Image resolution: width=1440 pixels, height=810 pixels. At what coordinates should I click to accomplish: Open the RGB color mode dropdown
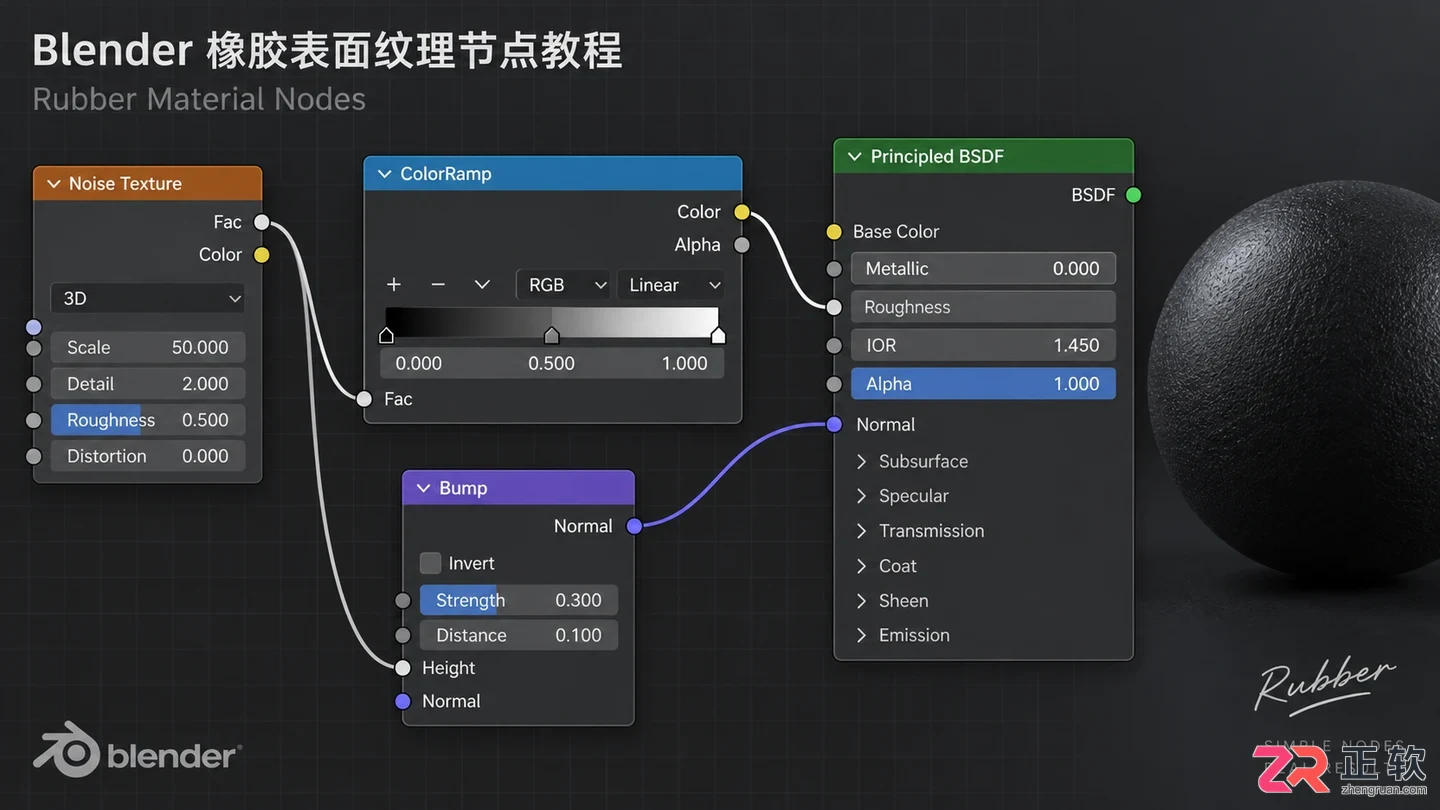coord(563,285)
